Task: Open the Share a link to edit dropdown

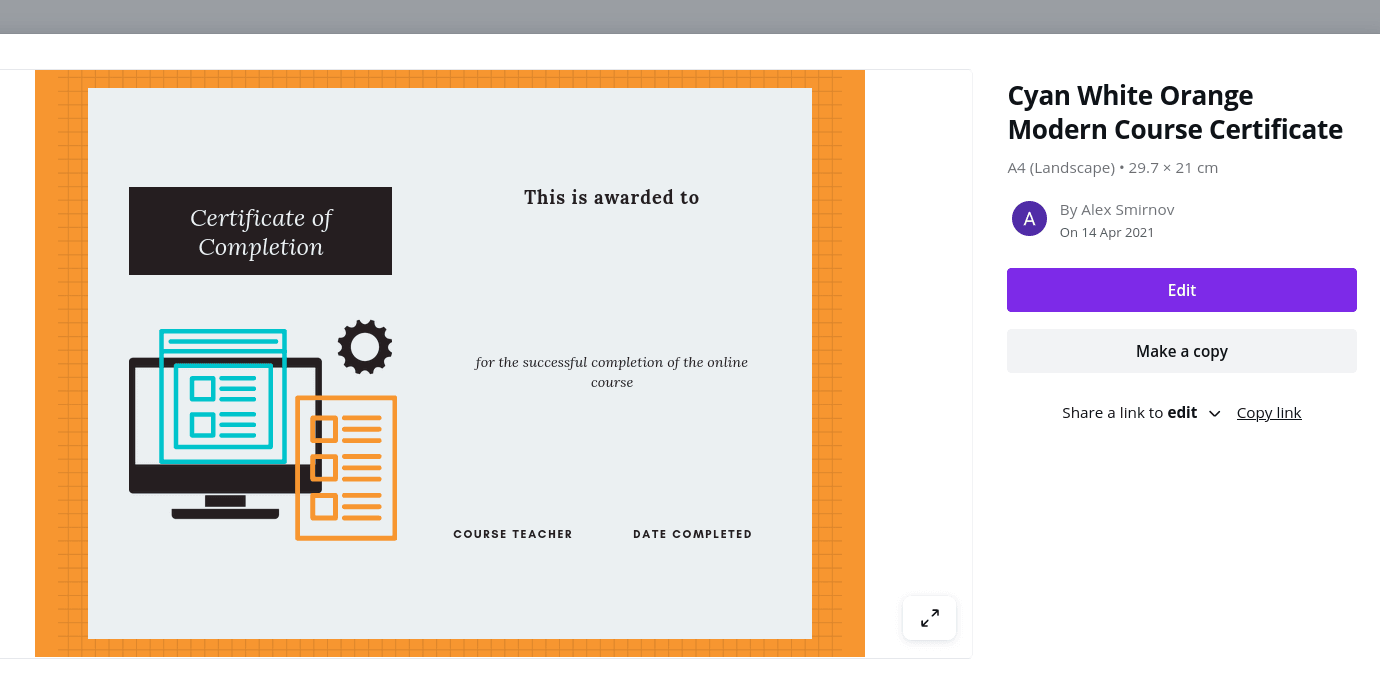Action: tap(1141, 412)
